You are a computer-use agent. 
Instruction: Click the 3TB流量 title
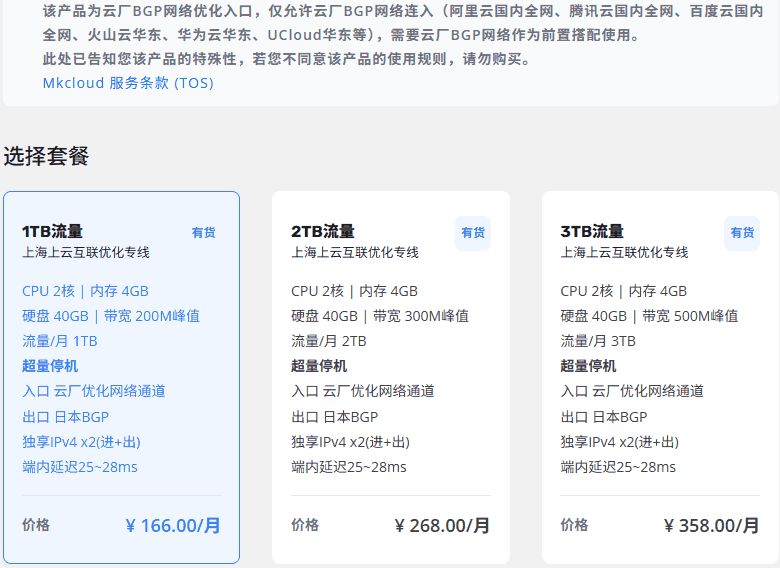(591, 231)
